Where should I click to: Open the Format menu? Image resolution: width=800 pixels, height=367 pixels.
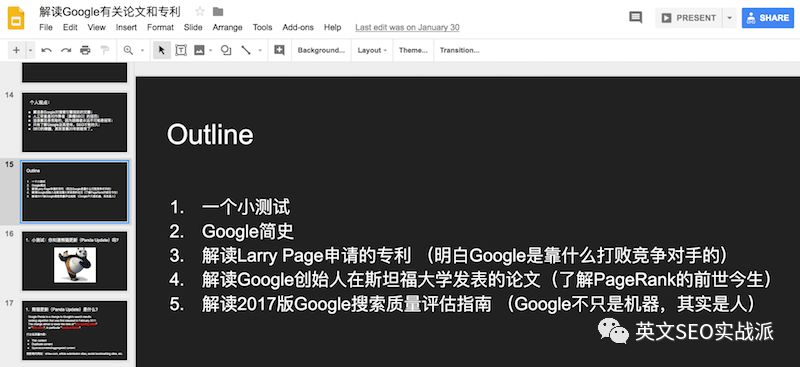[160, 28]
